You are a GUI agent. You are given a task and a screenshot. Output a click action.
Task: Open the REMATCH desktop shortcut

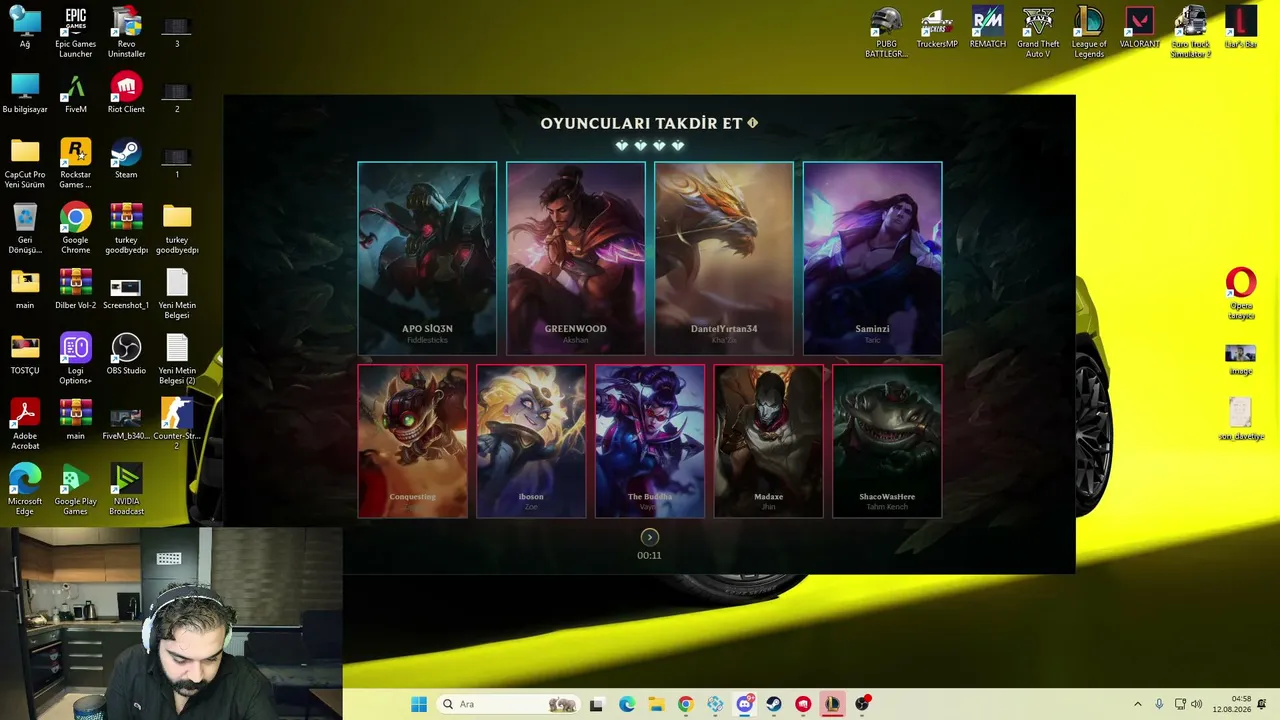(x=988, y=28)
